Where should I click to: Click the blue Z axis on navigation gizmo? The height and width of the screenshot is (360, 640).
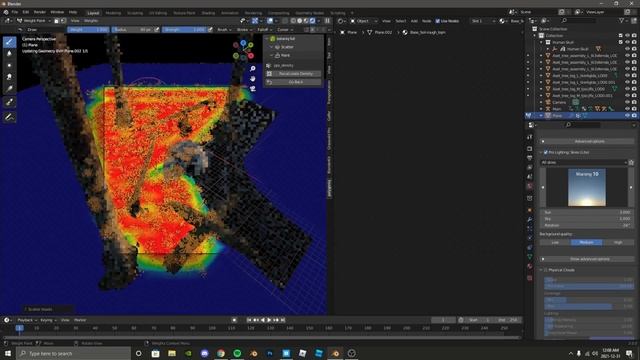click(243, 42)
